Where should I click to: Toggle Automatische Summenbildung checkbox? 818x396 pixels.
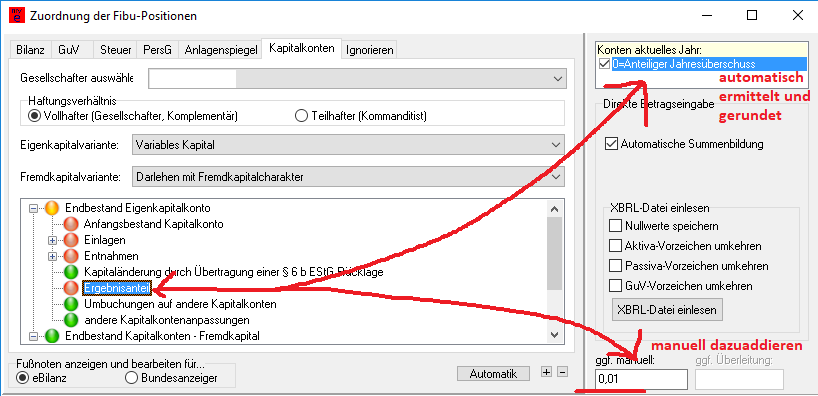coord(610,144)
